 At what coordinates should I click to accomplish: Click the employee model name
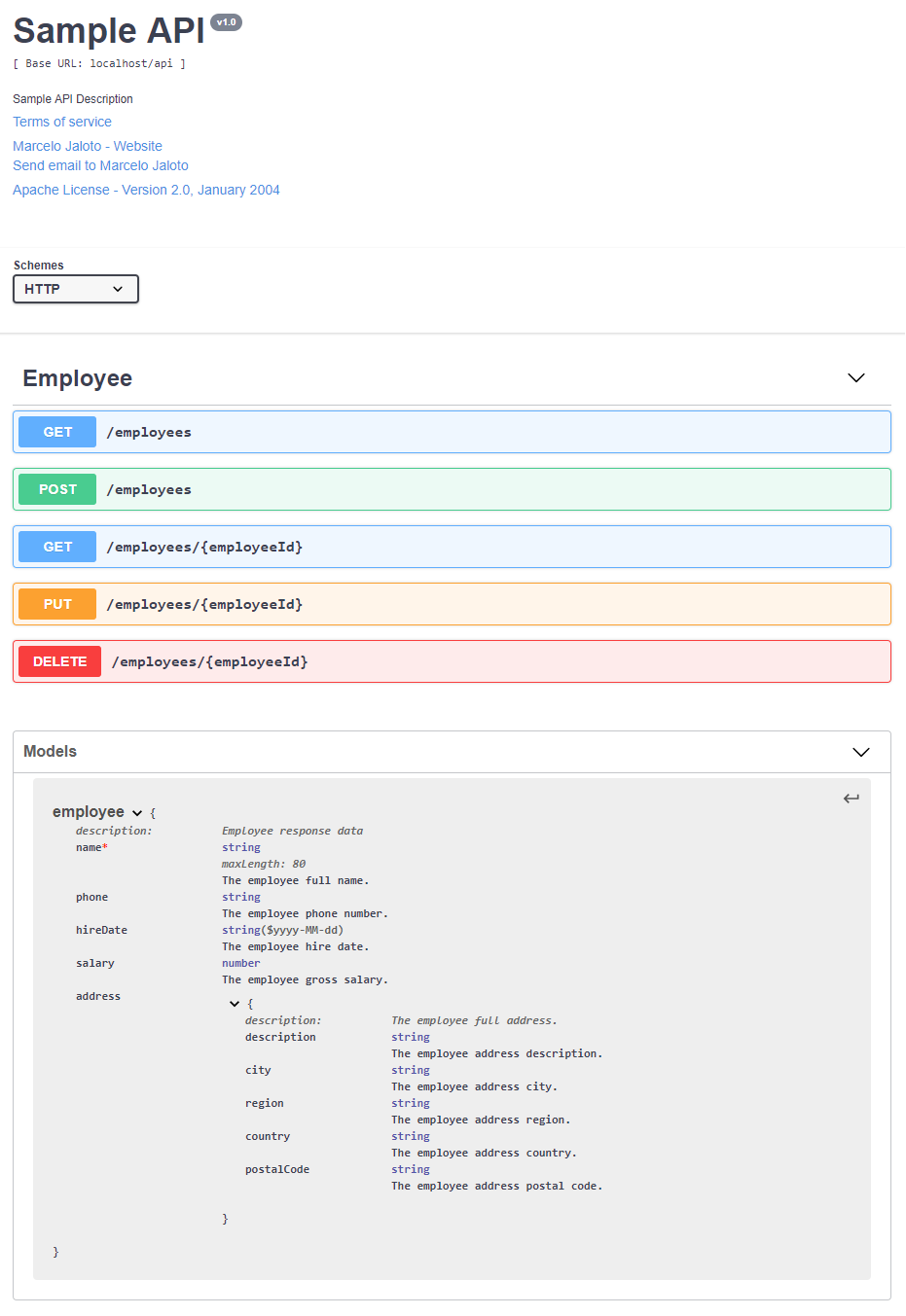click(89, 811)
